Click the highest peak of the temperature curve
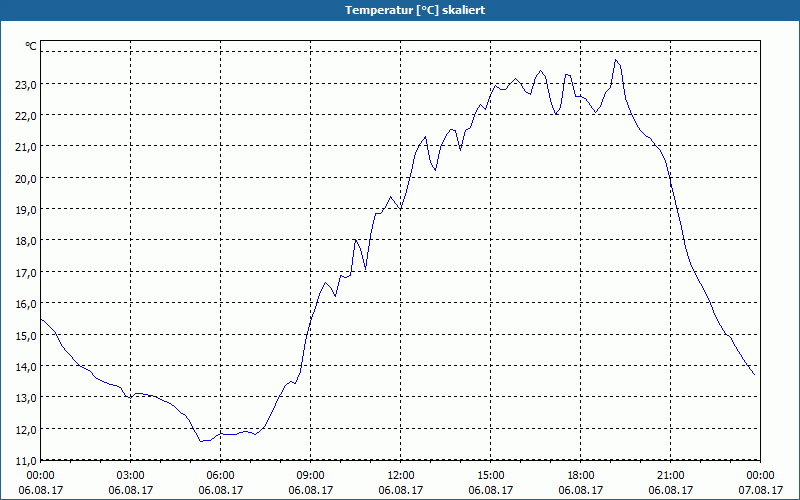Screen dimensions: 800x500 pyautogui.click(x=616, y=60)
